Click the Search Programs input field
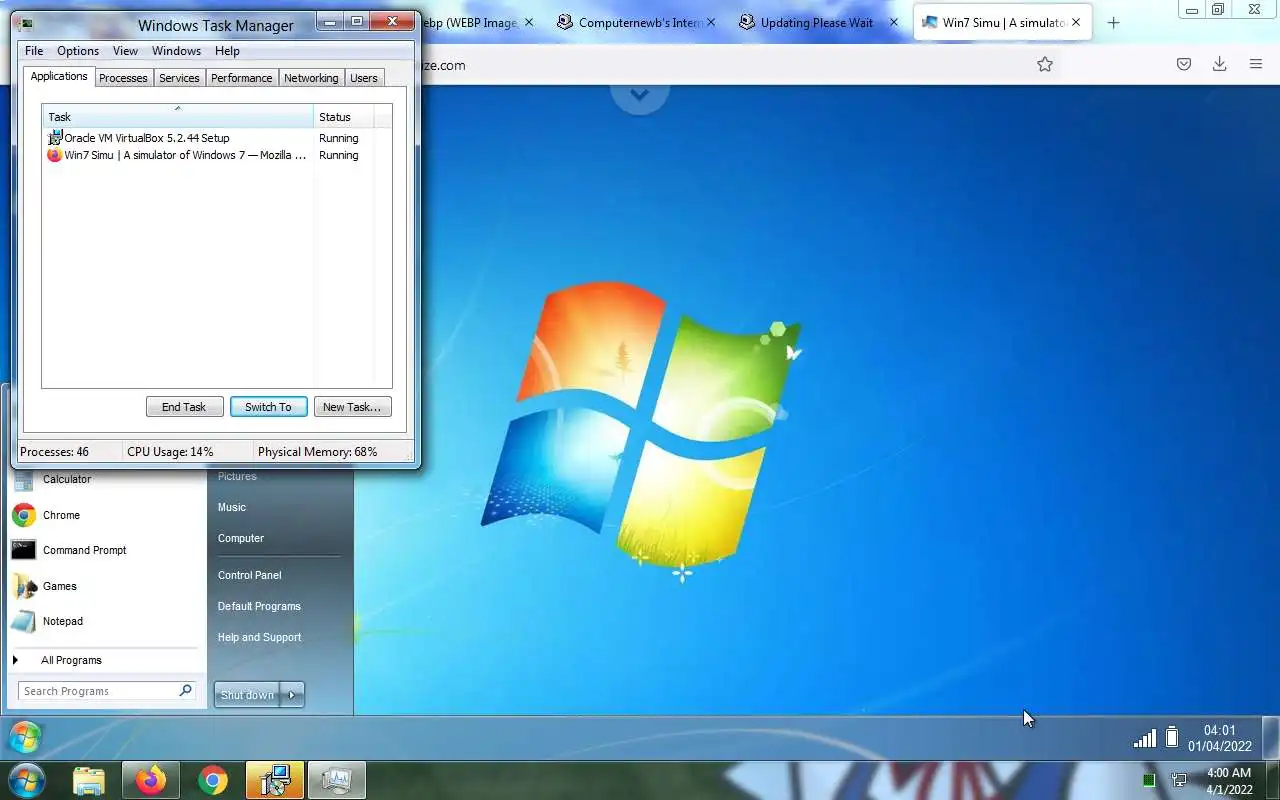Viewport: 1280px width, 800px height. pos(98,691)
